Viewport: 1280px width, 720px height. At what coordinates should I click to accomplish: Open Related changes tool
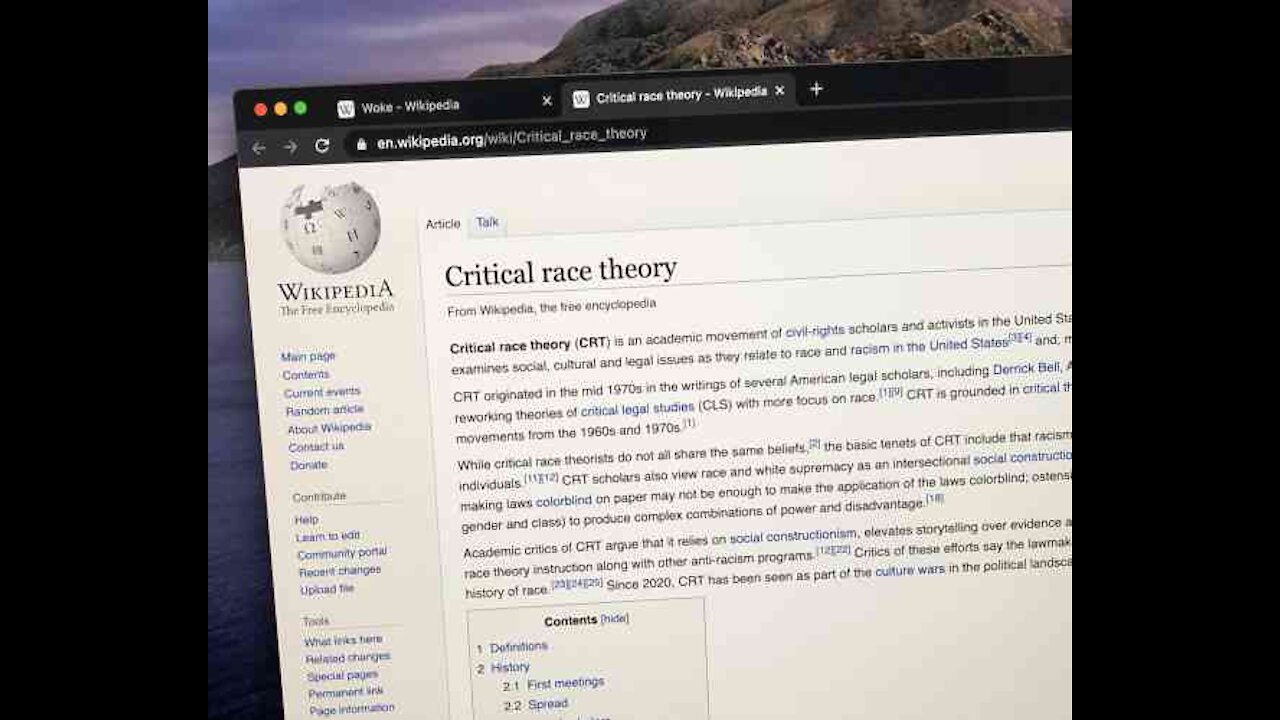tap(348, 658)
